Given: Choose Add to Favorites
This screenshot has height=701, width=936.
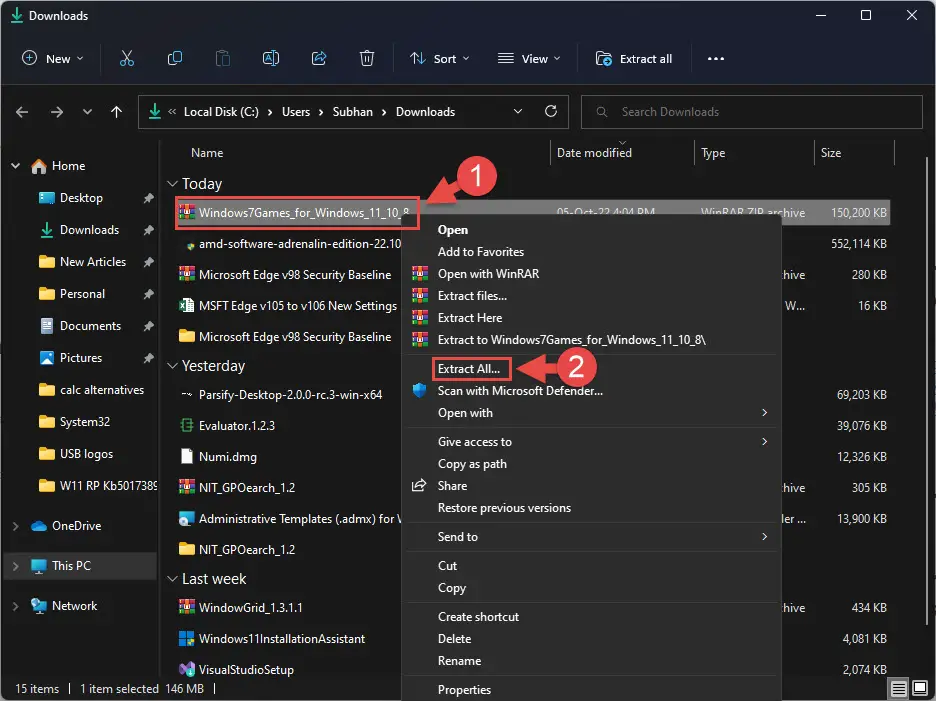Looking at the screenshot, I should click(x=592, y=251).
